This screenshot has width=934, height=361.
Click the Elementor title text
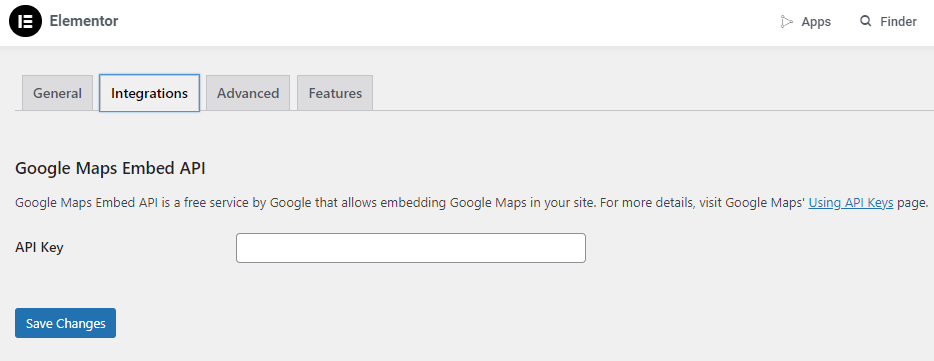point(84,21)
